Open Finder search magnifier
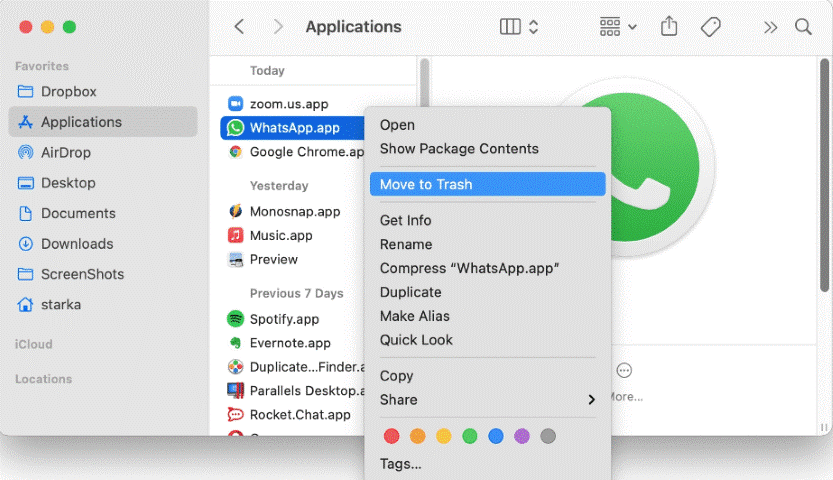 click(x=803, y=27)
